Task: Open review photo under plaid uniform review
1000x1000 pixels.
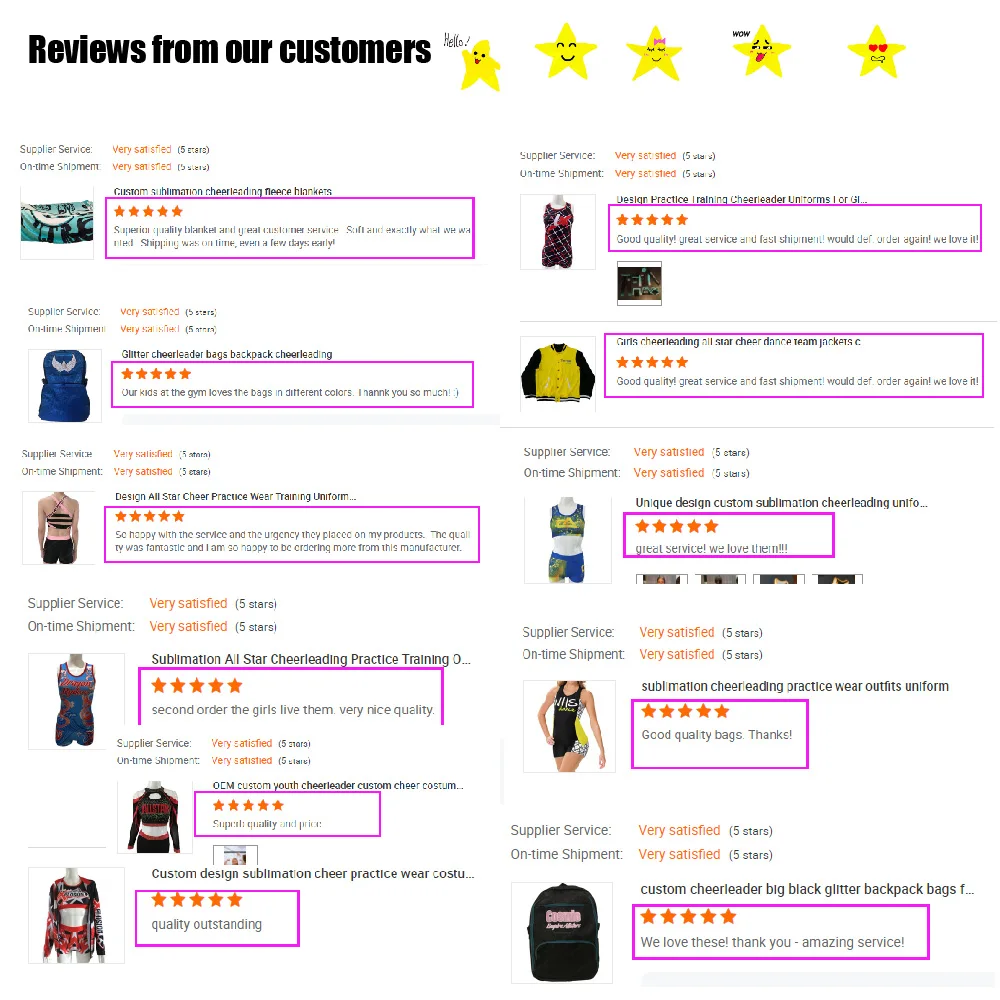Action: click(x=639, y=283)
